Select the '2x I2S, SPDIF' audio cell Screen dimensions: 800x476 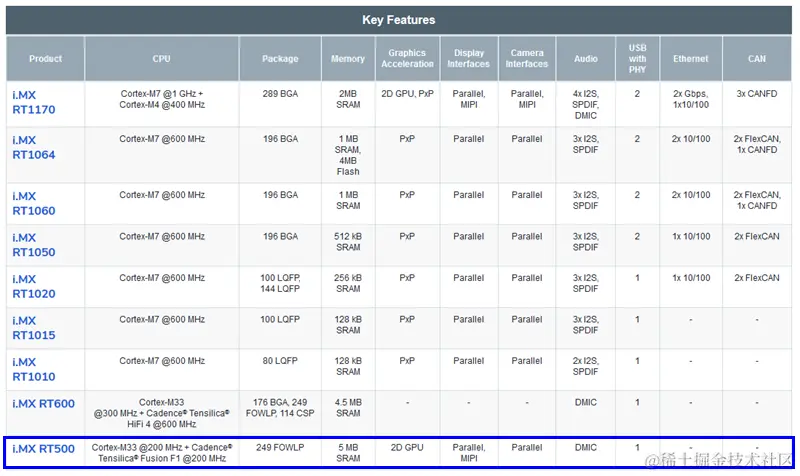pyautogui.click(x=586, y=369)
